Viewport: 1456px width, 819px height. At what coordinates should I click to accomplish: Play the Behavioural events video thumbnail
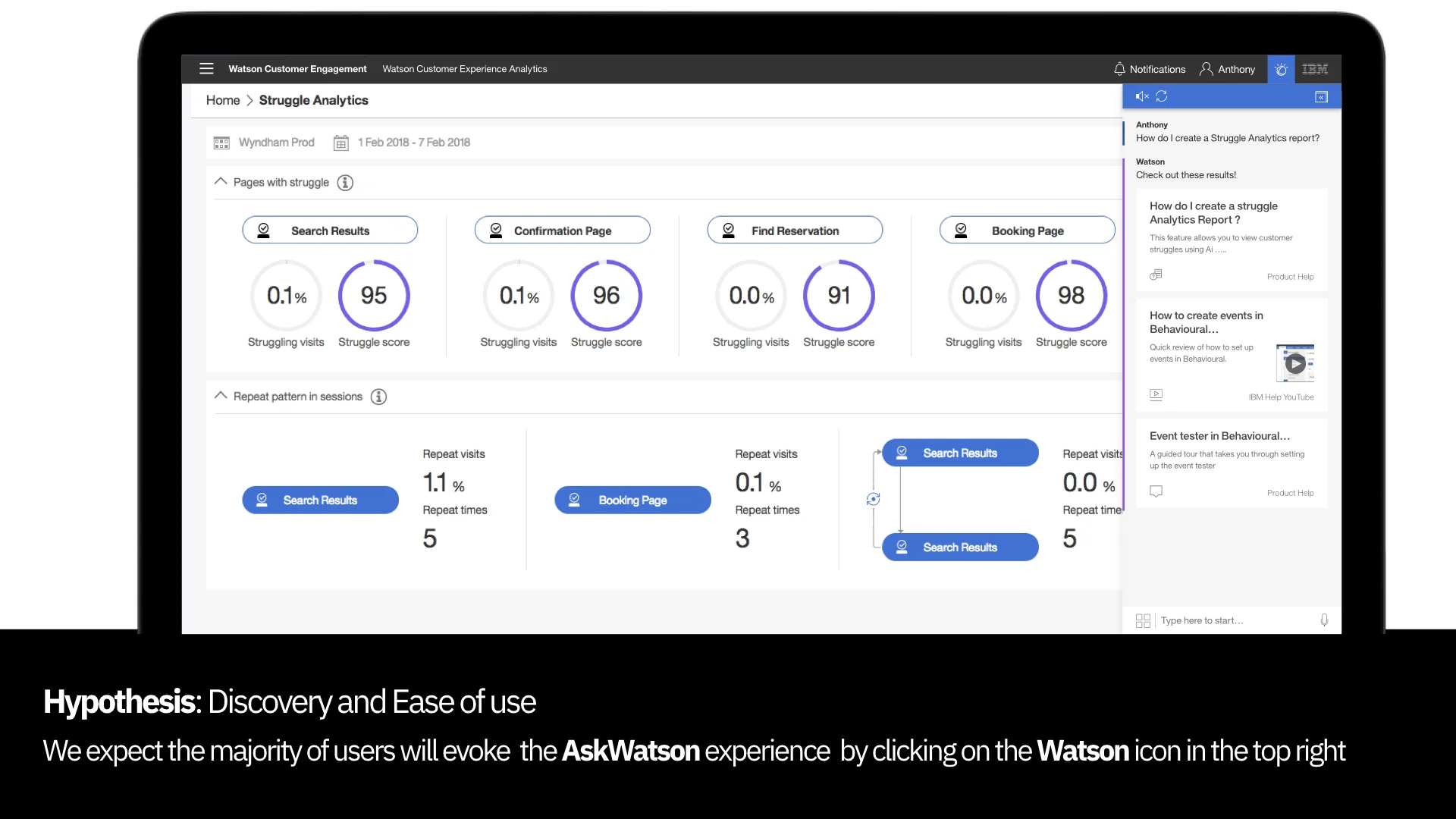coord(1295,363)
